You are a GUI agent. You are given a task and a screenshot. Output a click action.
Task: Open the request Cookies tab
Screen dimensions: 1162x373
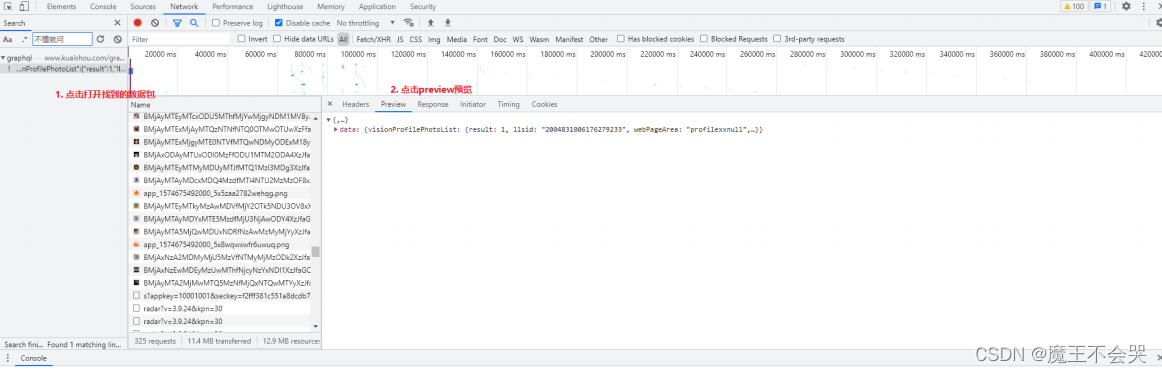pyautogui.click(x=544, y=105)
